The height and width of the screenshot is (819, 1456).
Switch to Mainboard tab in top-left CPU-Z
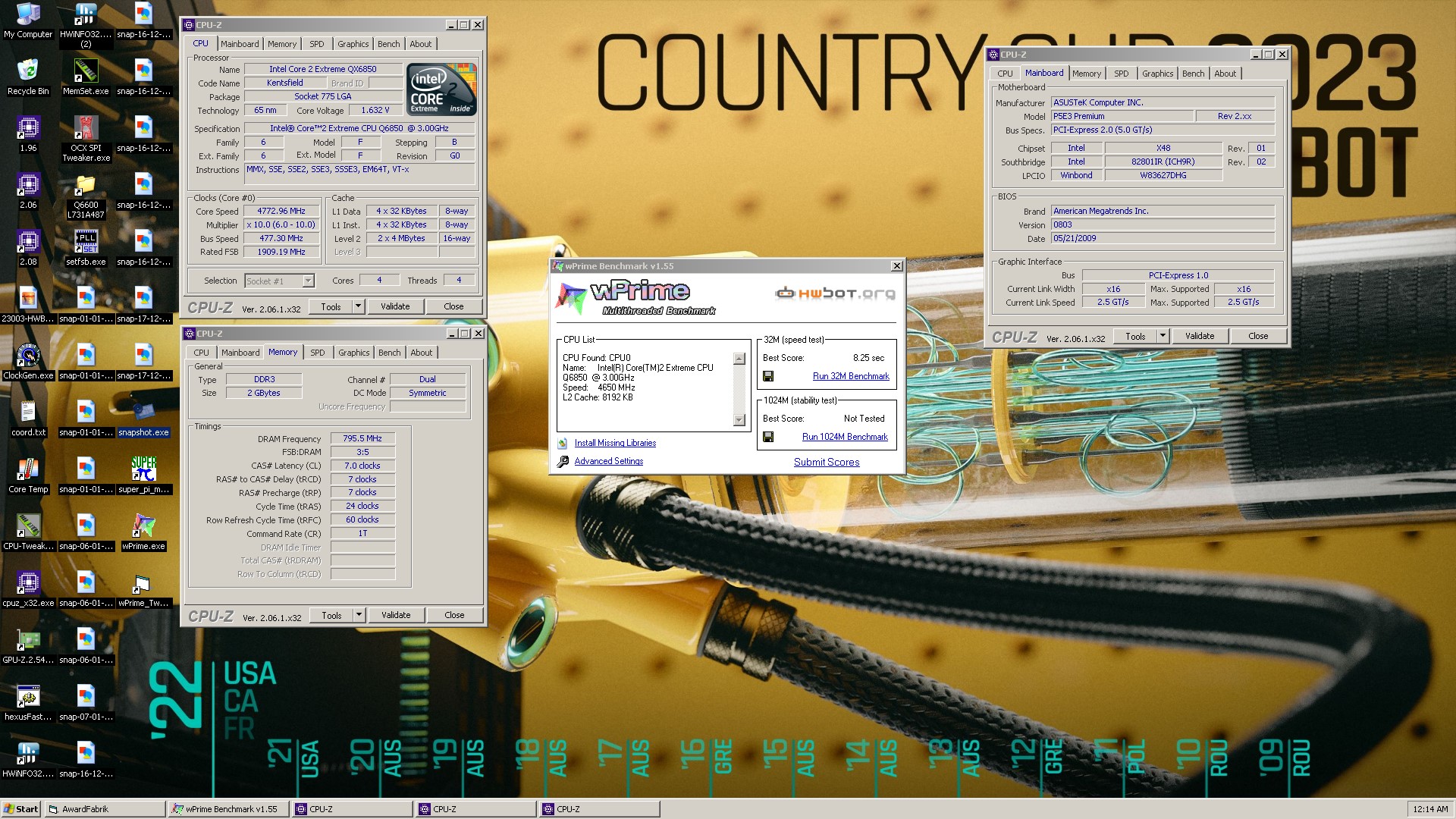[x=240, y=44]
